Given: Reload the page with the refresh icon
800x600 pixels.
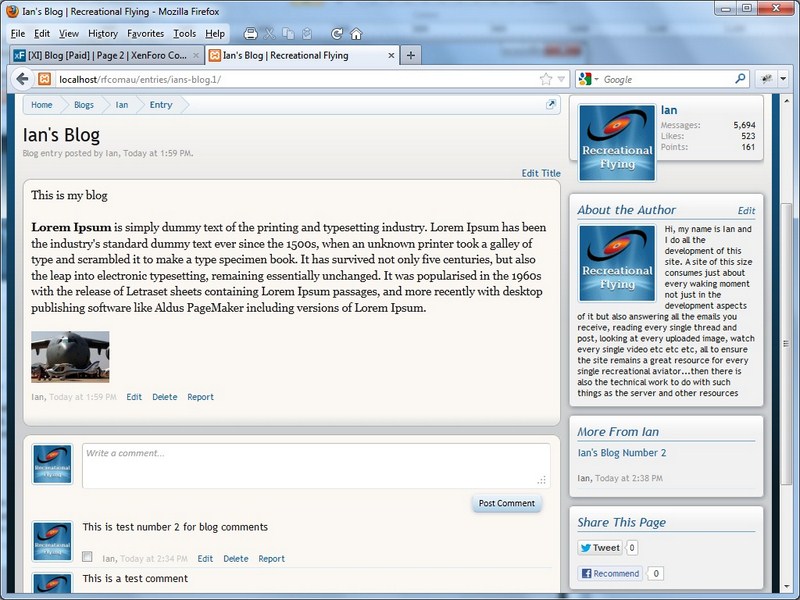Looking at the screenshot, I should 337,34.
